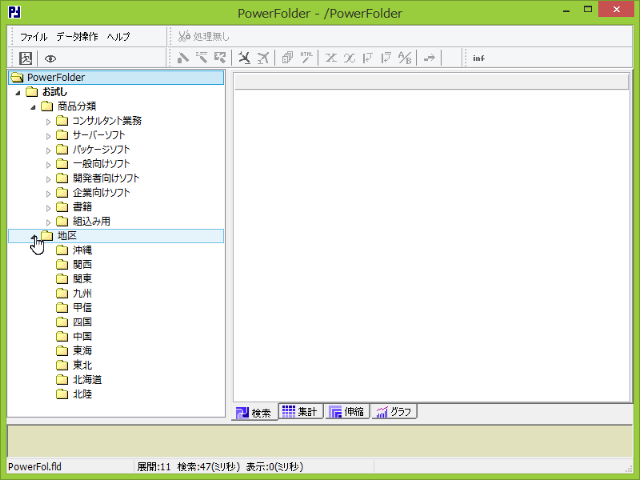The image size is (640, 480).
Task: Click the 展開:11 status bar text
Action: click(x=153, y=467)
